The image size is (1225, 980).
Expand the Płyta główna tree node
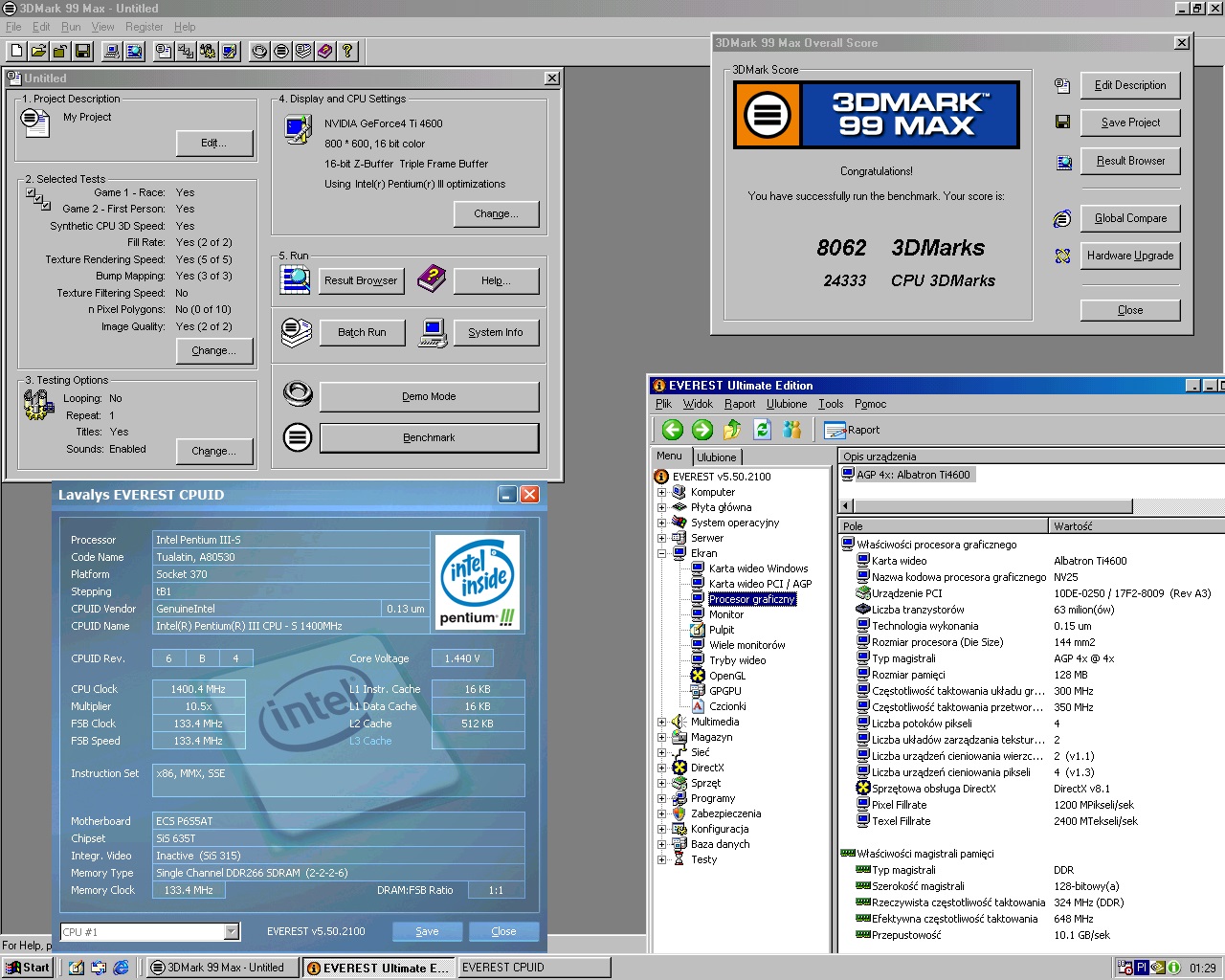(661, 508)
